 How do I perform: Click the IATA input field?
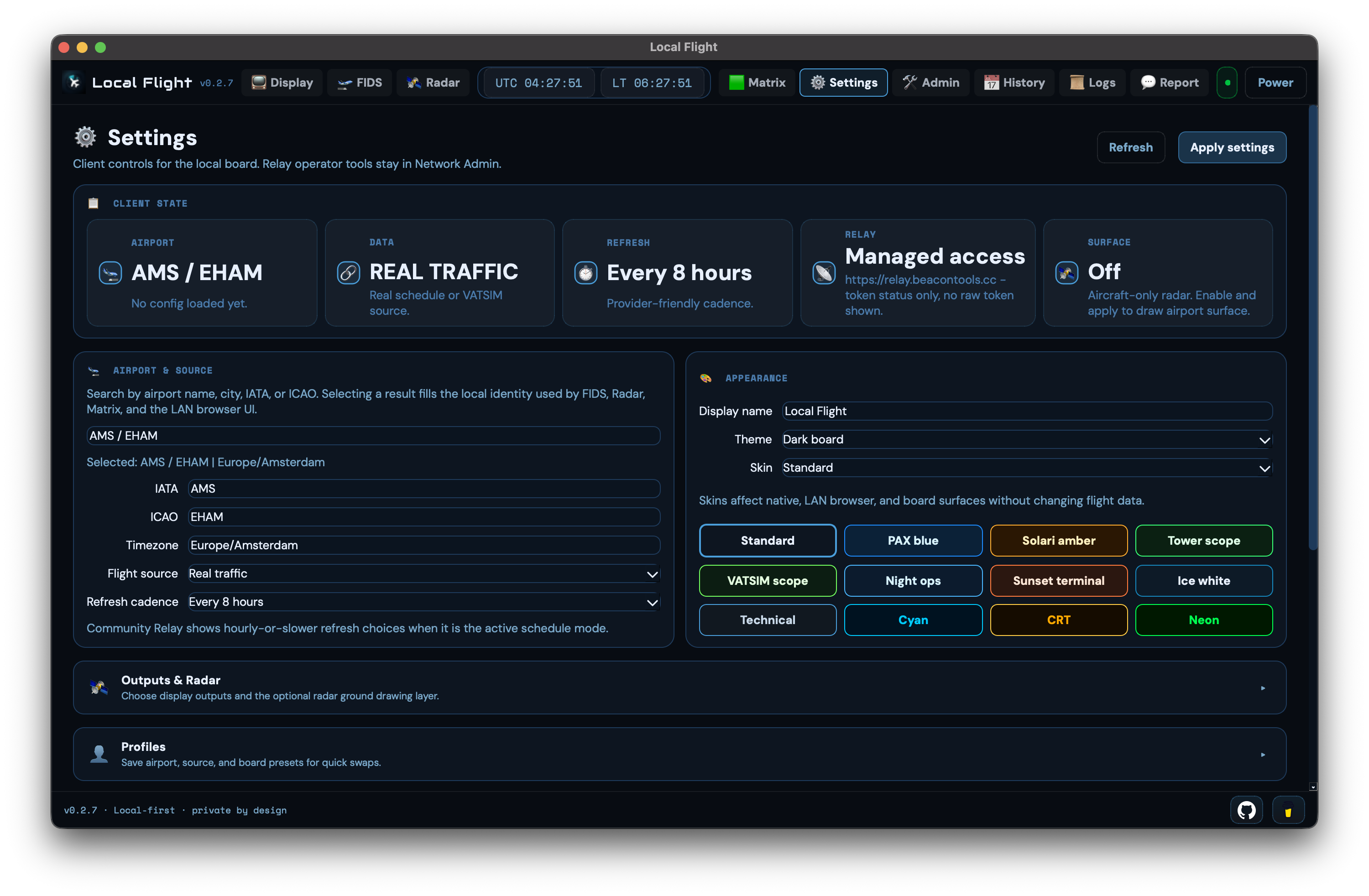[424, 488]
